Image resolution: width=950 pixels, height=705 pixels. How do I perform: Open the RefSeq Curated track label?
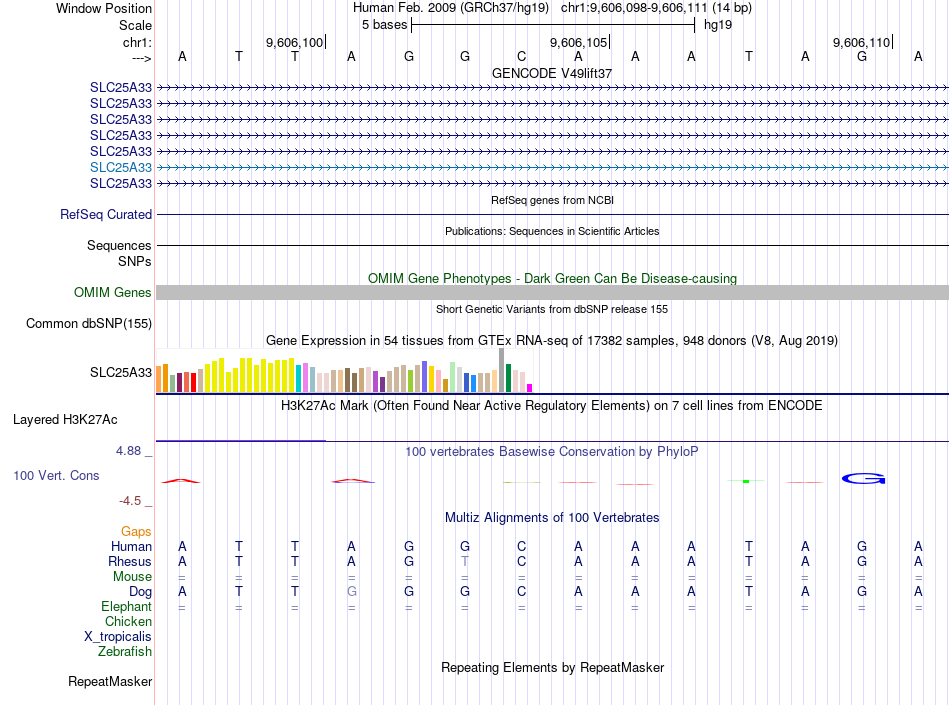[x=106, y=214]
